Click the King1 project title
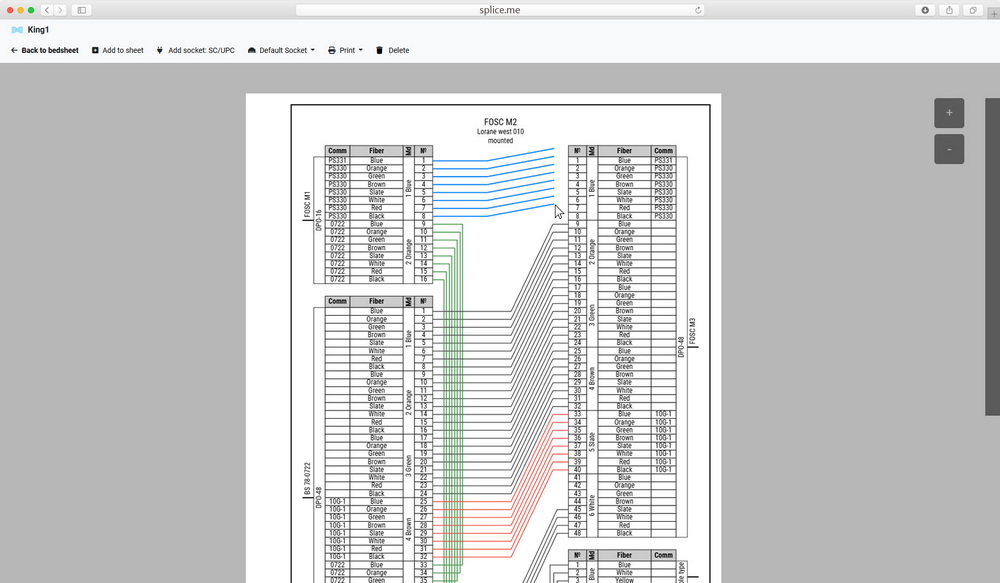The height and width of the screenshot is (583, 1000). [38, 30]
